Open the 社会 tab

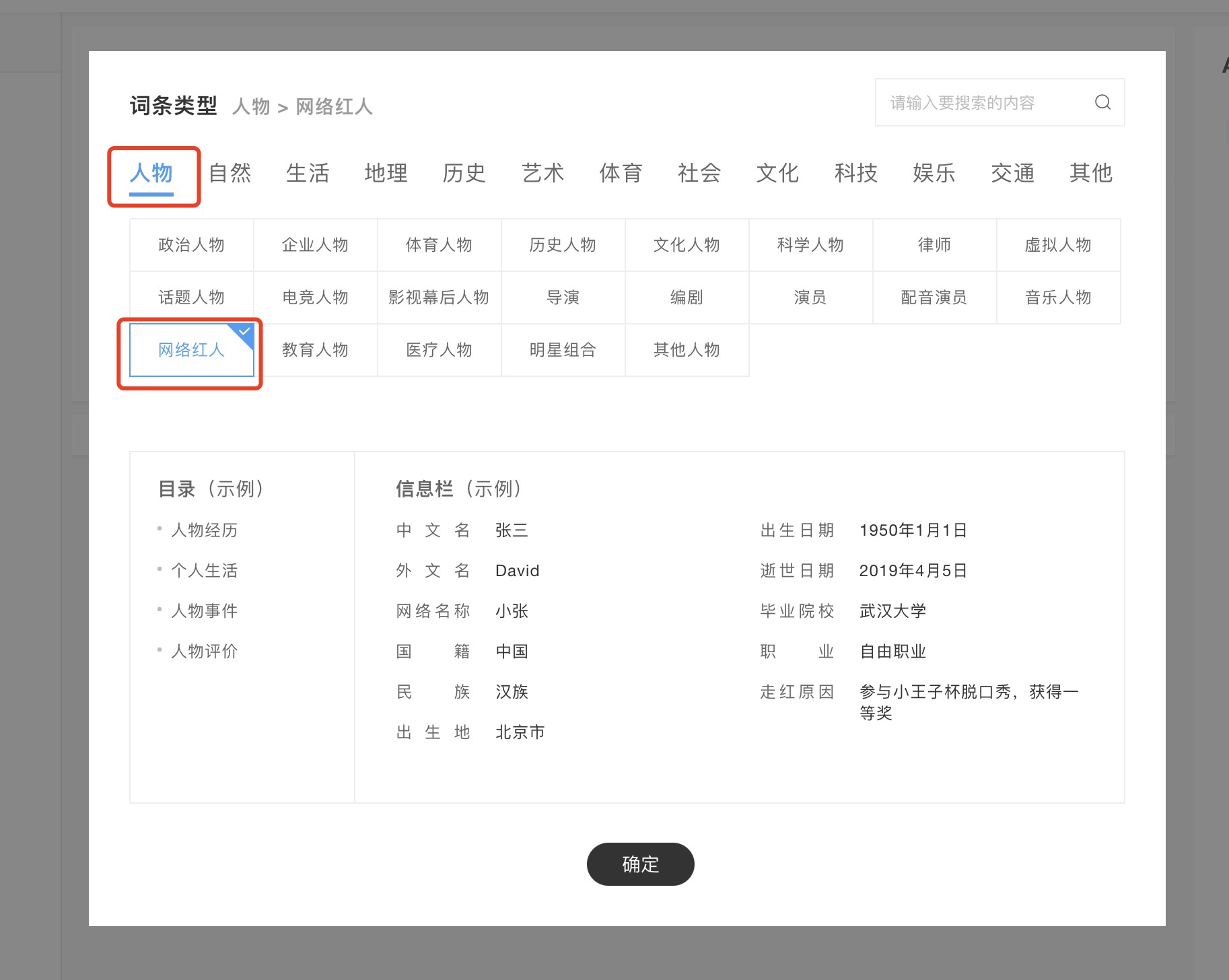pos(699,174)
